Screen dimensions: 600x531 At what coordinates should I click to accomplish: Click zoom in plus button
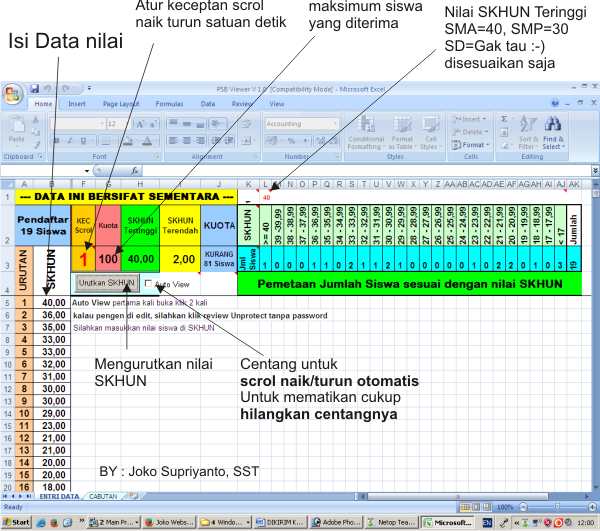tap(592, 507)
